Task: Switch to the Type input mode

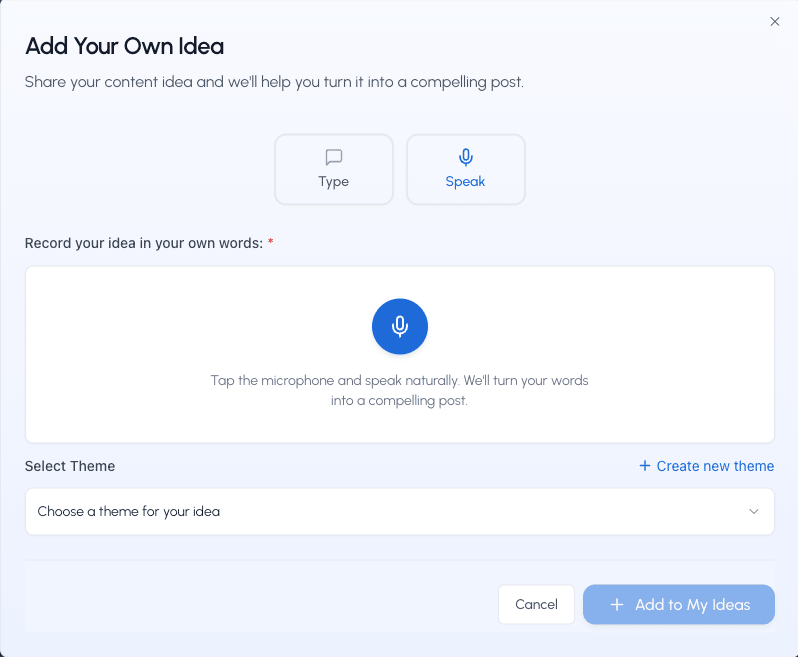Action: (x=334, y=169)
